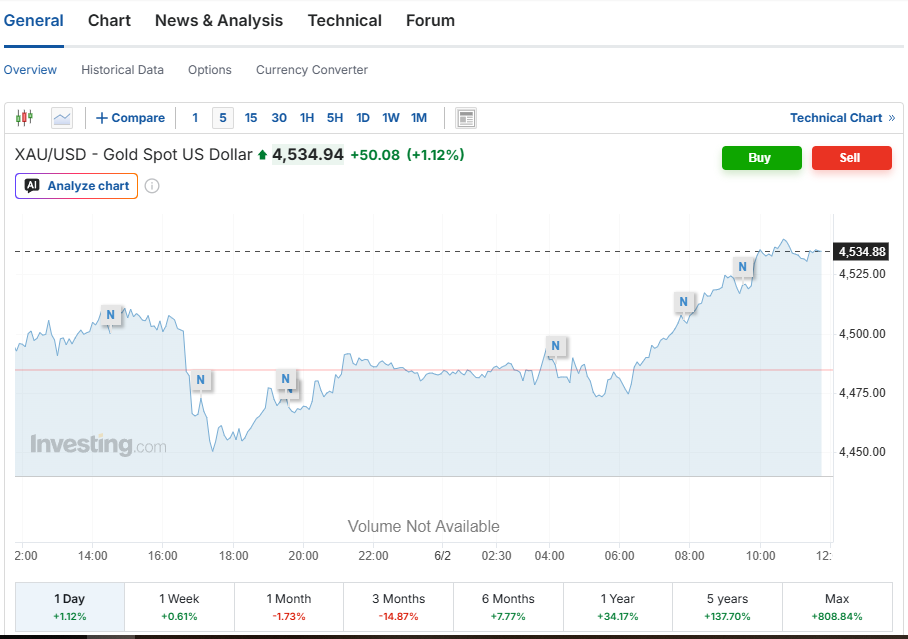The width and height of the screenshot is (908, 639).
Task: Open the news marker N near 08:00
Action: (x=683, y=302)
